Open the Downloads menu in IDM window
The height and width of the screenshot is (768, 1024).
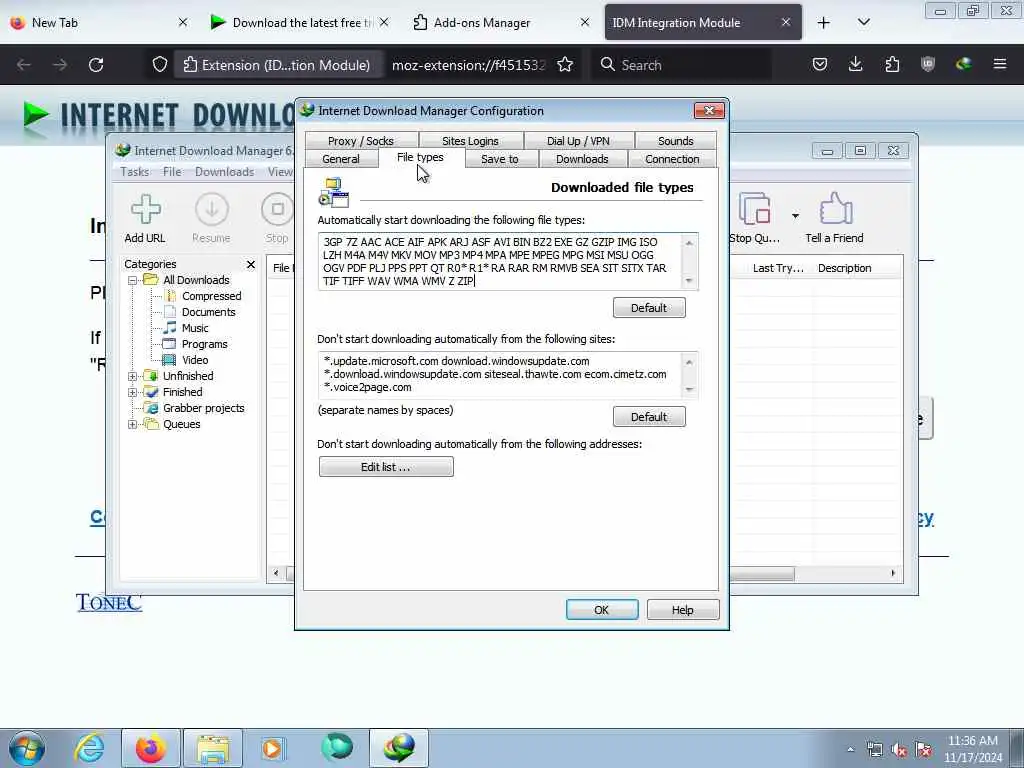[x=224, y=172]
